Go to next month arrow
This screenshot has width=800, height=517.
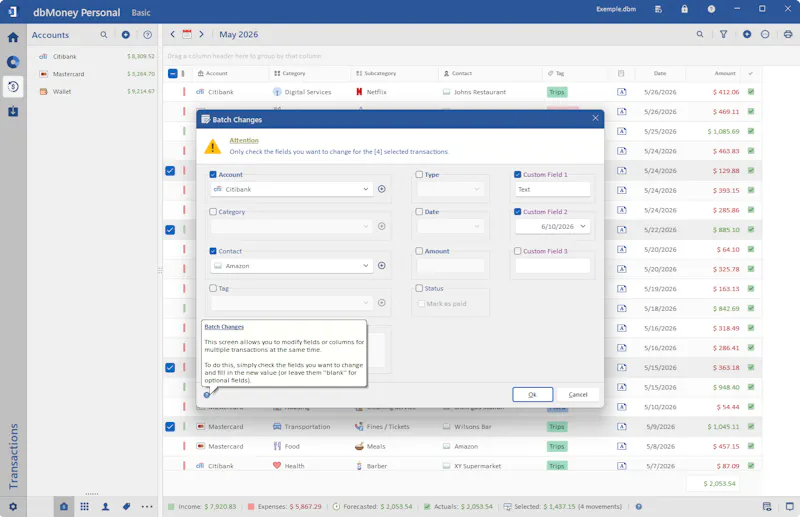[202, 34]
